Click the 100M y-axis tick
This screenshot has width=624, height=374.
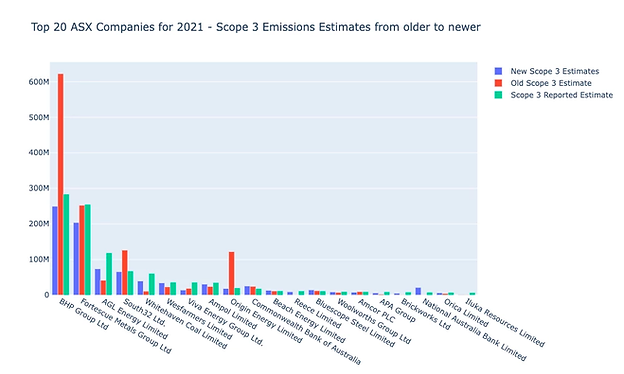tap(39, 259)
